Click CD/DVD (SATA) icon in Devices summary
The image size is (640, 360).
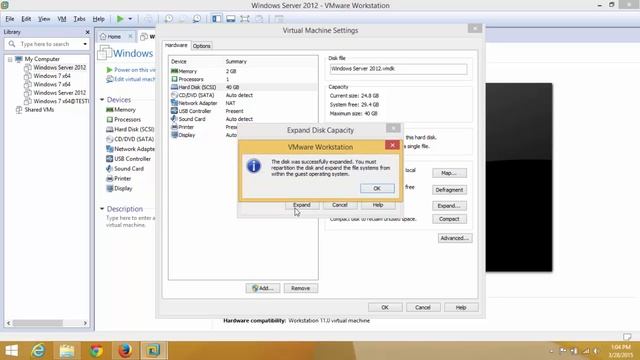pyautogui.click(x=109, y=139)
